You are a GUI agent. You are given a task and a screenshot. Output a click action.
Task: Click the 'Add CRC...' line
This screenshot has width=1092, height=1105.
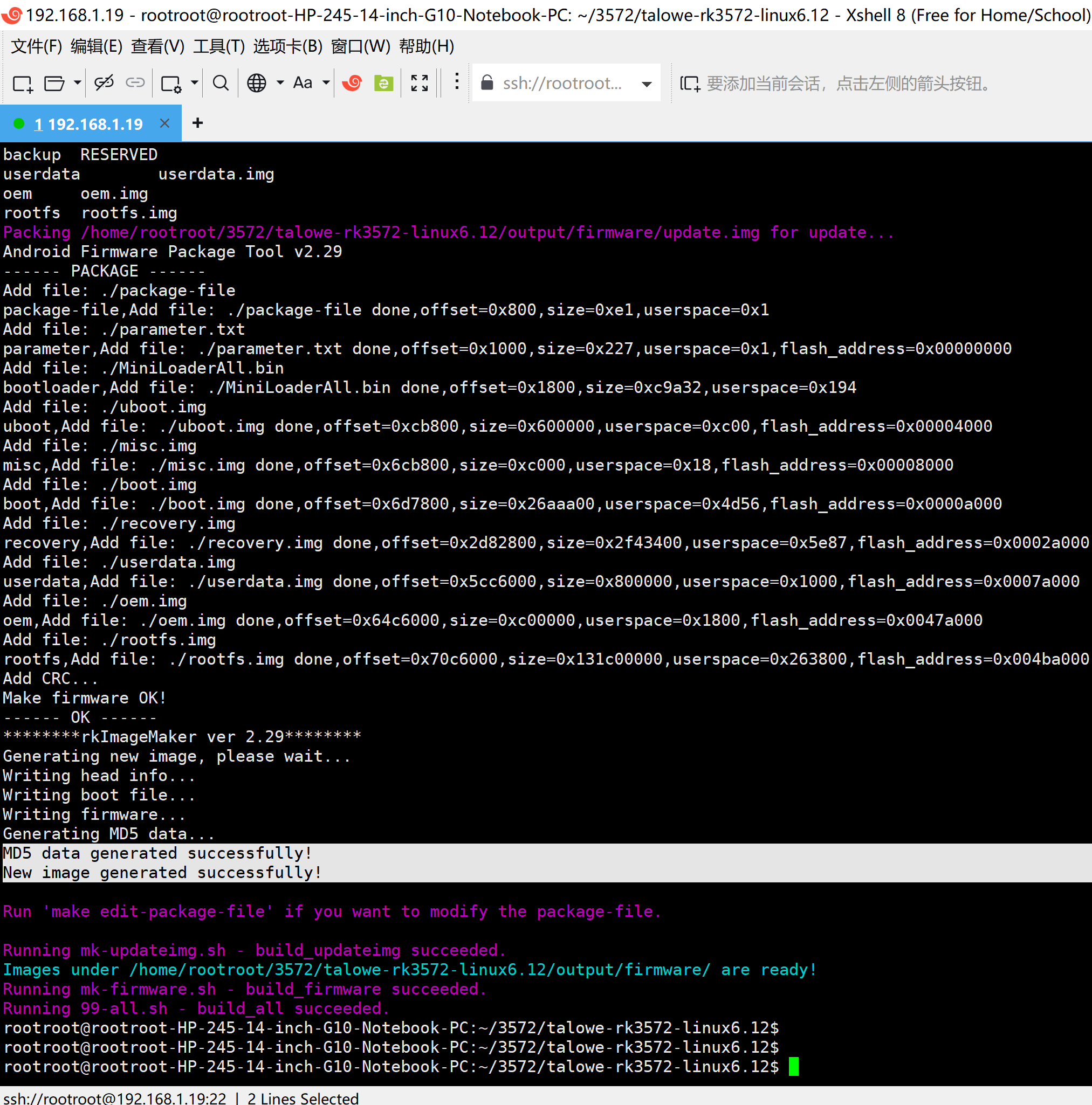pos(50,678)
